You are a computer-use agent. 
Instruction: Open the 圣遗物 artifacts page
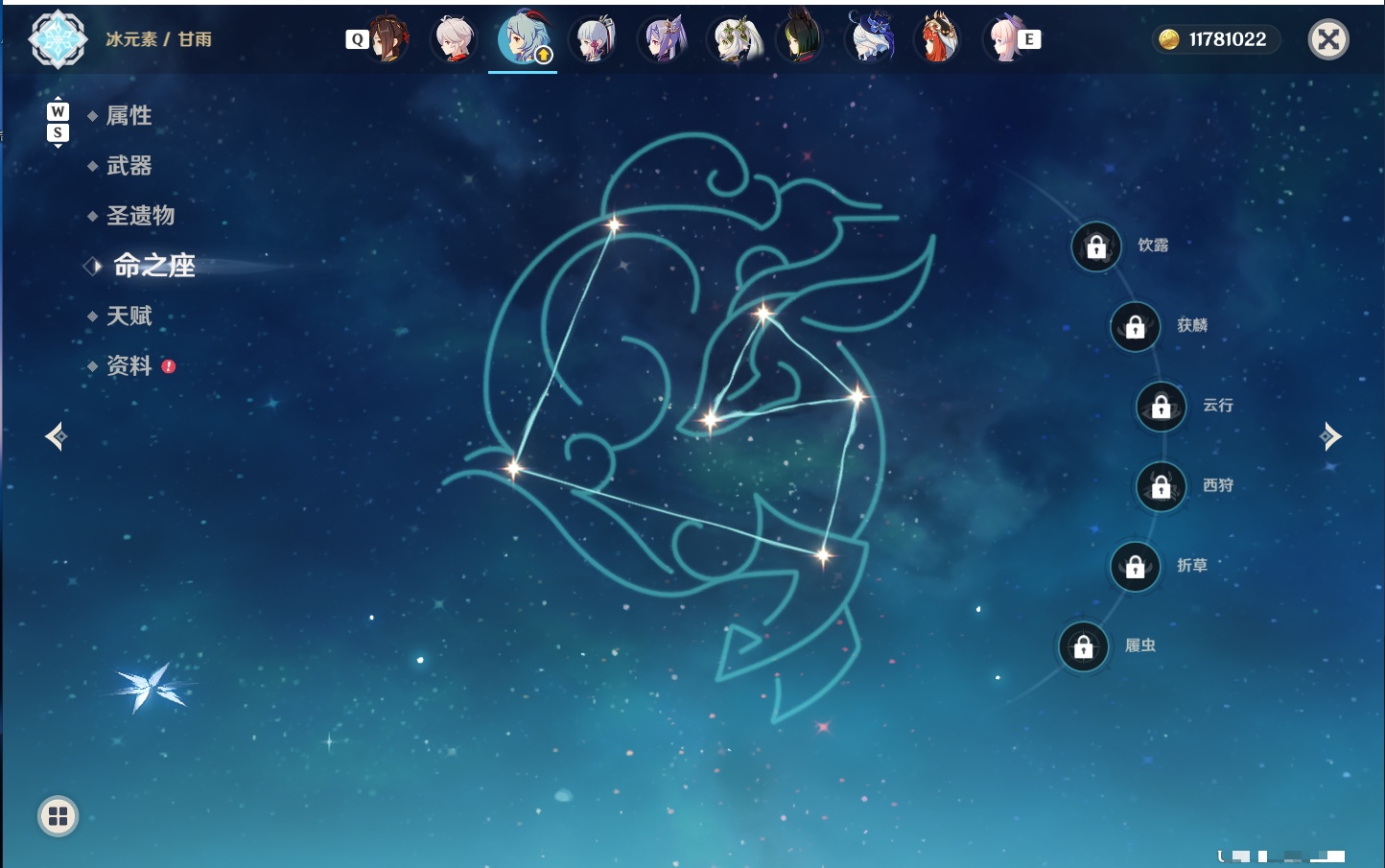[140, 216]
